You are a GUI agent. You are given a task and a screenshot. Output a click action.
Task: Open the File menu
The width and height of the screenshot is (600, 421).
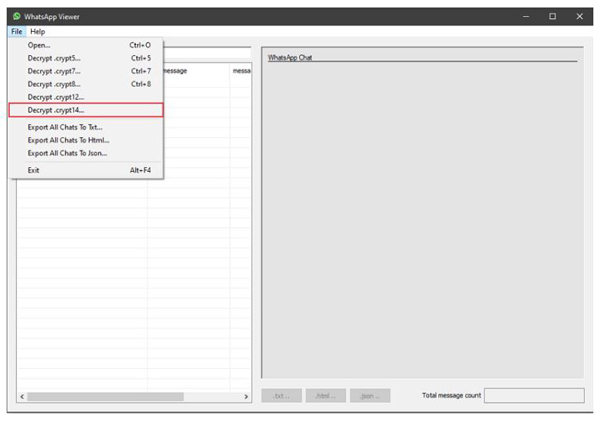coord(17,32)
